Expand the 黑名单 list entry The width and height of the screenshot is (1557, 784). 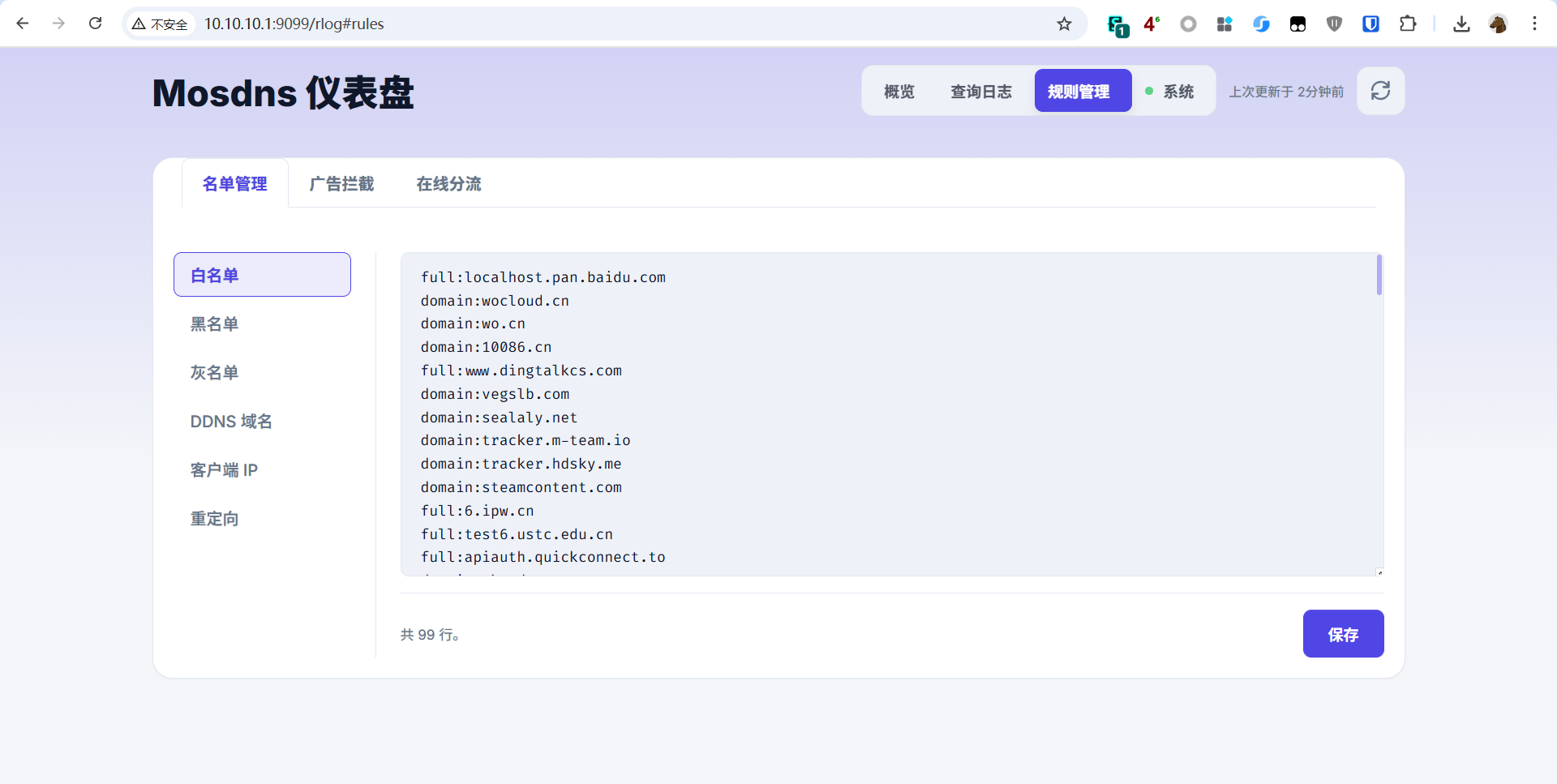(x=214, y=323)
